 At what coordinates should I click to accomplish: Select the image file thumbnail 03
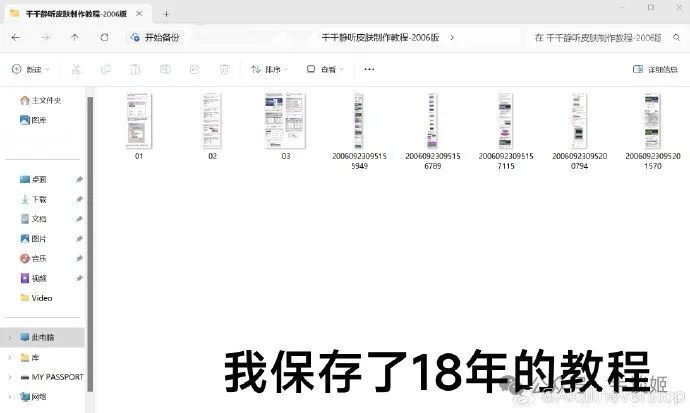coord(285,121)
